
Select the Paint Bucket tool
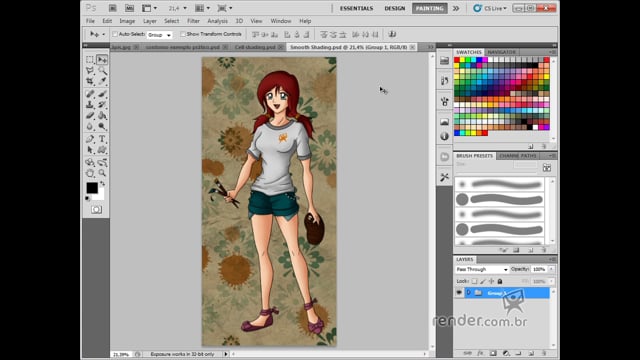[x=102, y=116]
